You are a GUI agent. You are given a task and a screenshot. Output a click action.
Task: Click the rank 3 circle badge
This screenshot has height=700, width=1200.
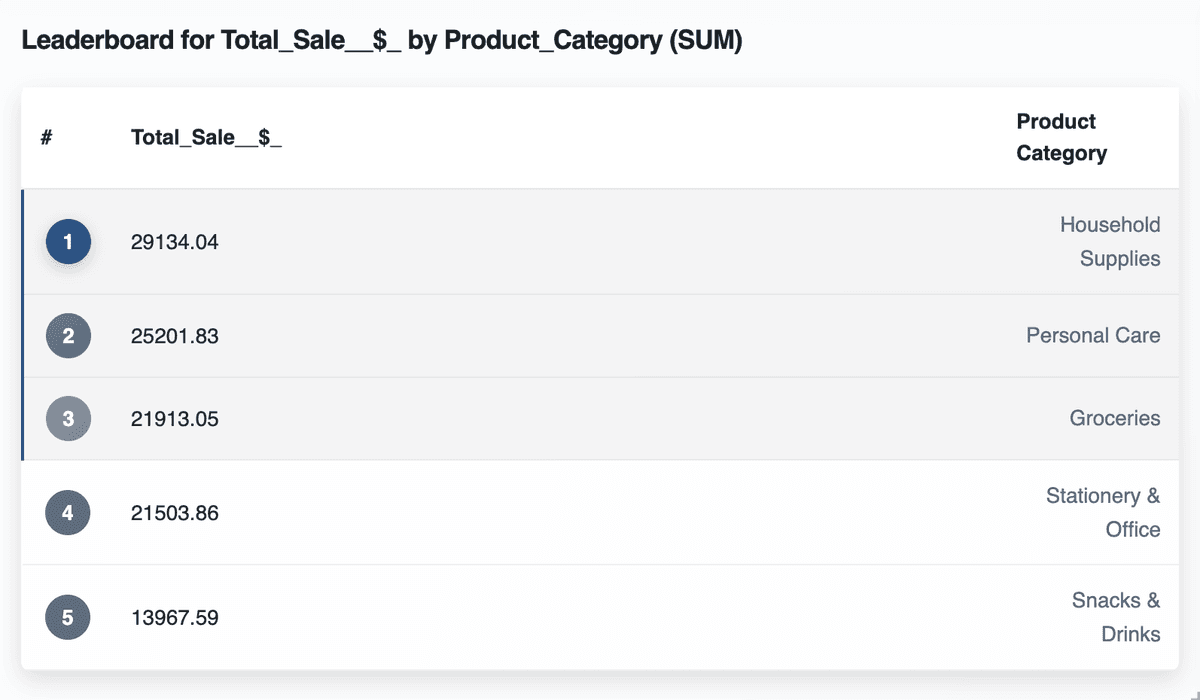pyautogui.click(x=68, y=419)
